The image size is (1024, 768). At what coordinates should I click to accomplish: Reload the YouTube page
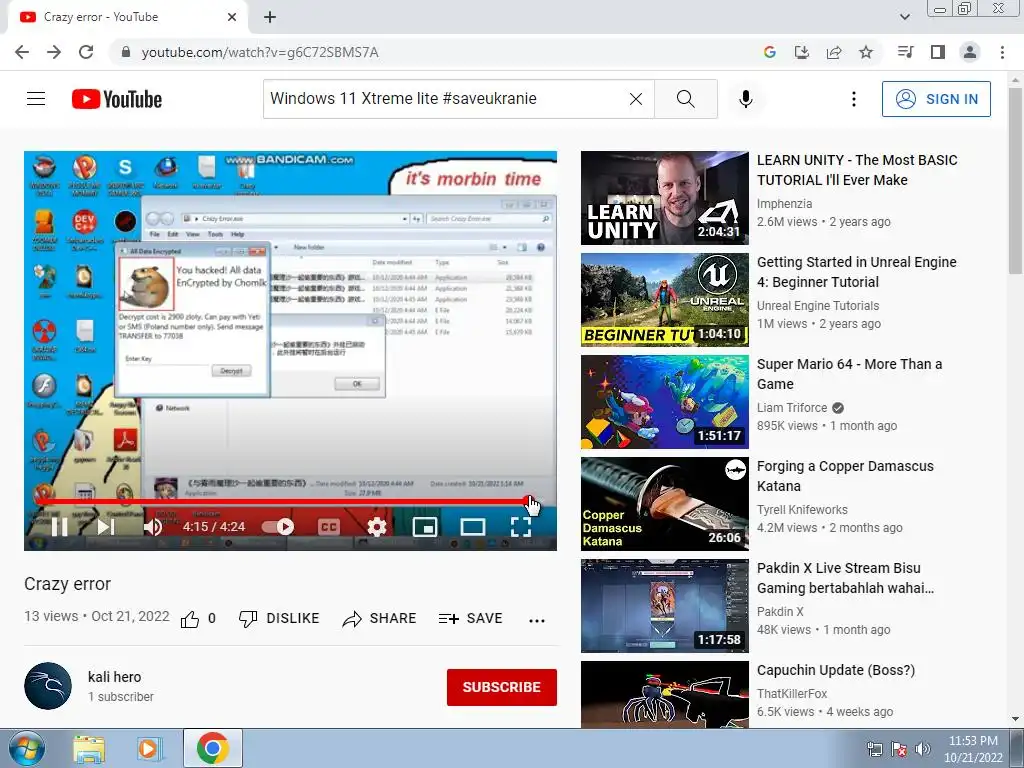[86, 52]
